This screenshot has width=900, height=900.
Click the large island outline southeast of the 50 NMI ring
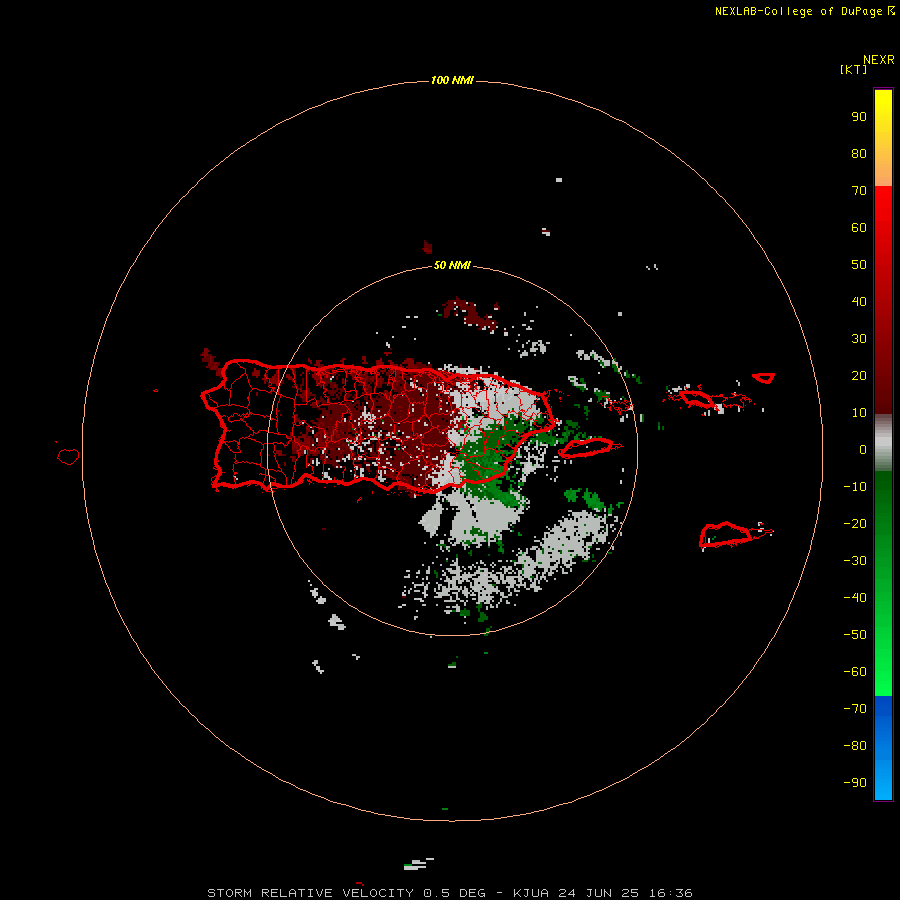(x=726, y=534)
